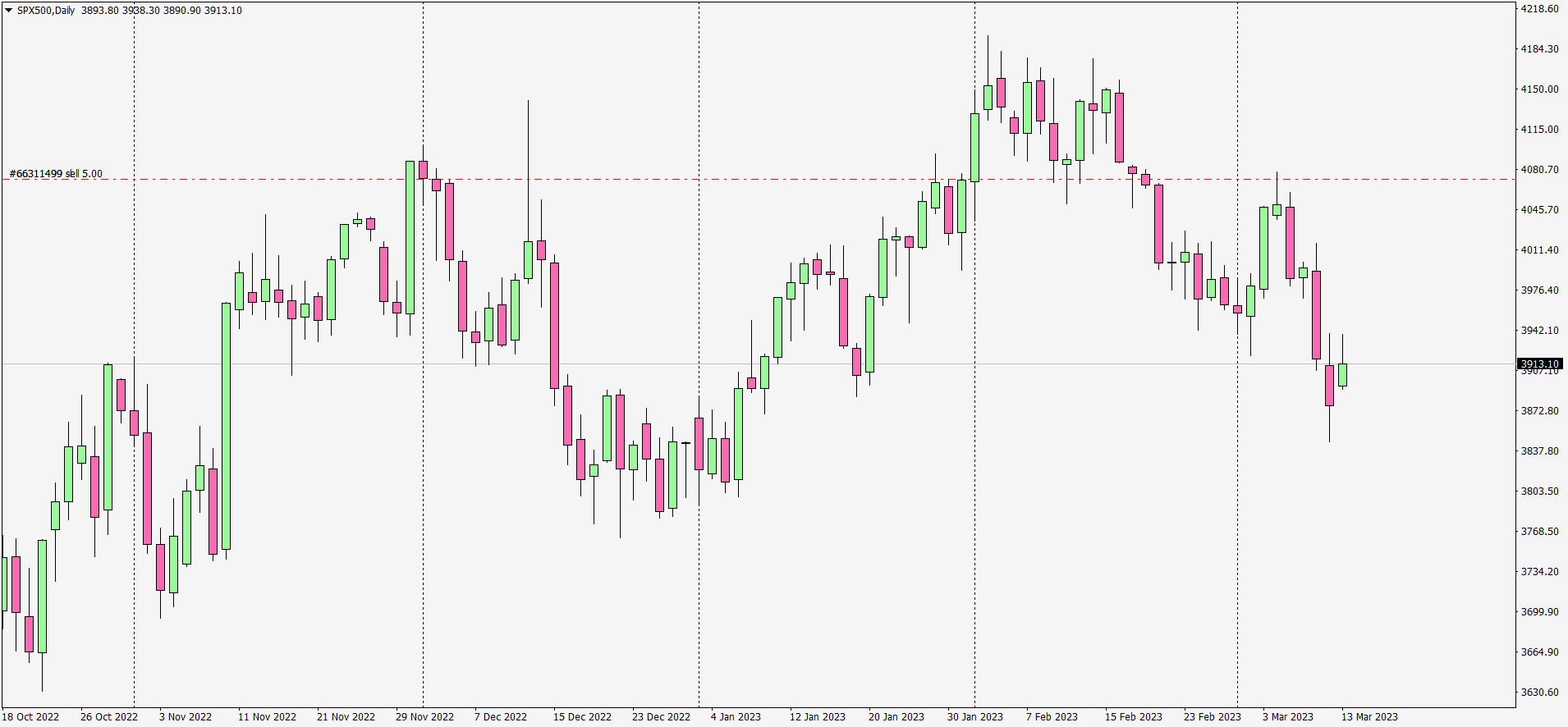Click price axis label 4080.70
The height and width of the screenshot is (727, 1568).
point(1539,170)
